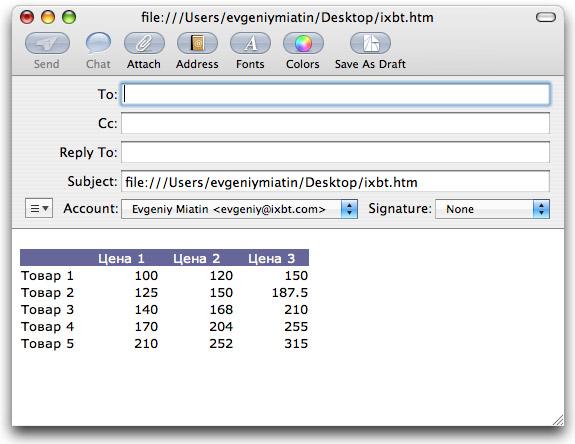The width and height of the screenshot is (575, 444).
Task: Select the 'Товар 3' row label
Action: 48,310
